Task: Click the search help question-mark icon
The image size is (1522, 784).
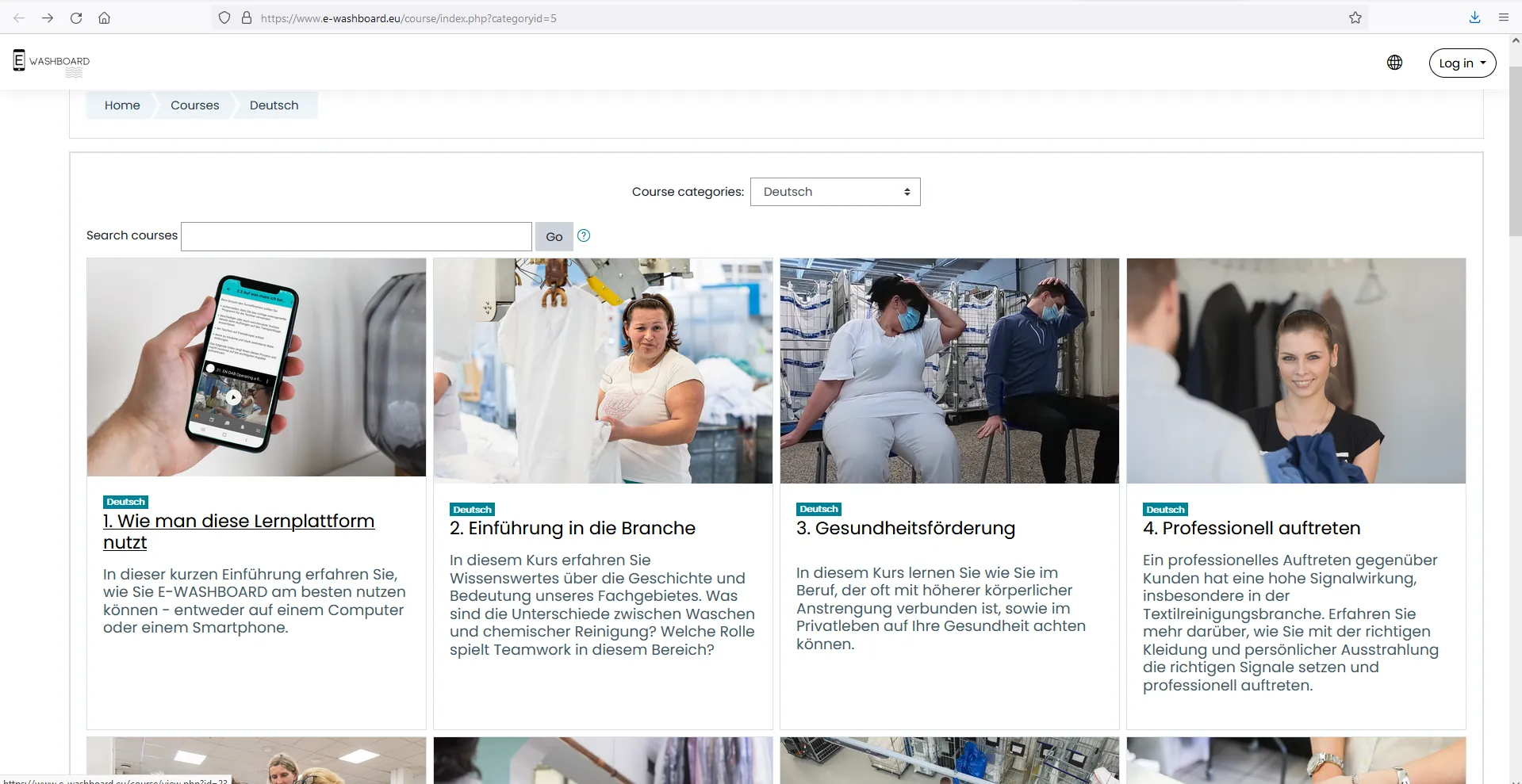Action: tap(584, 235)
